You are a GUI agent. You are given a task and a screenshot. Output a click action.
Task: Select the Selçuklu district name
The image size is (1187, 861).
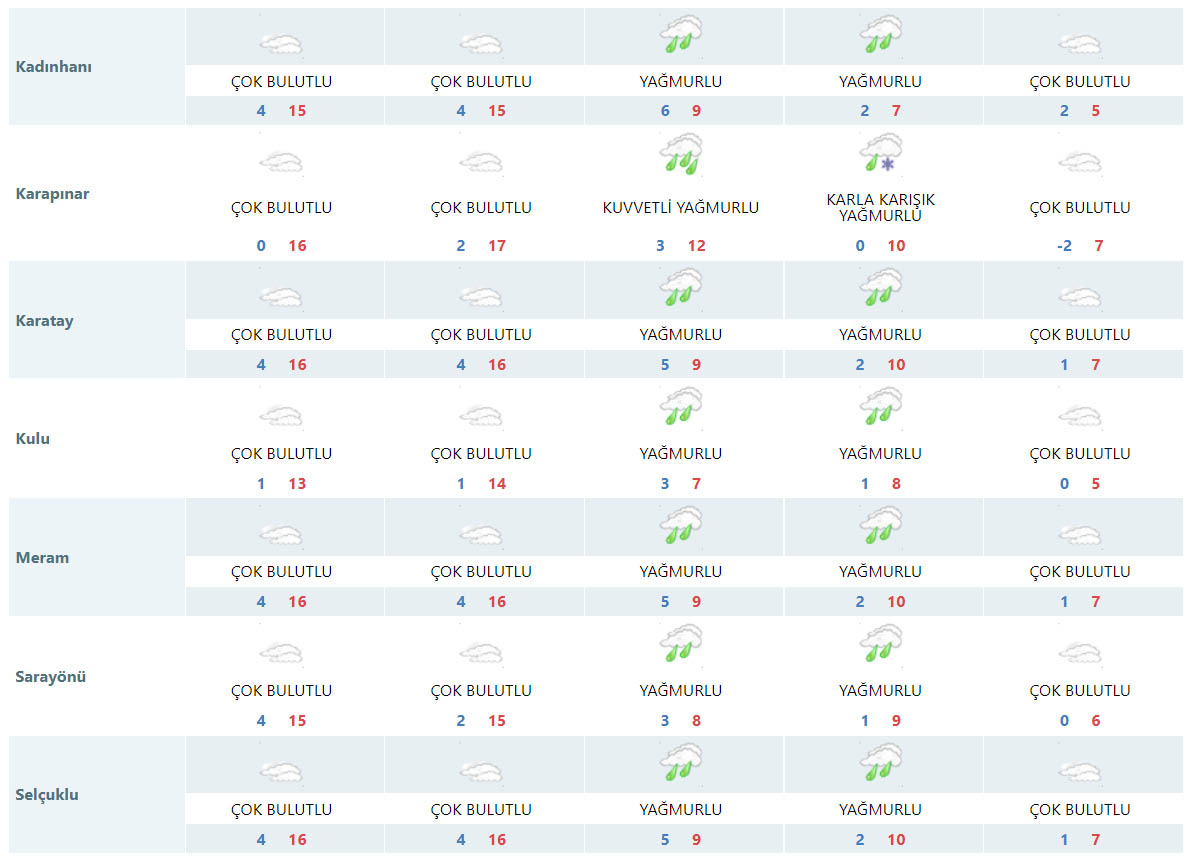tap(47, 795)
